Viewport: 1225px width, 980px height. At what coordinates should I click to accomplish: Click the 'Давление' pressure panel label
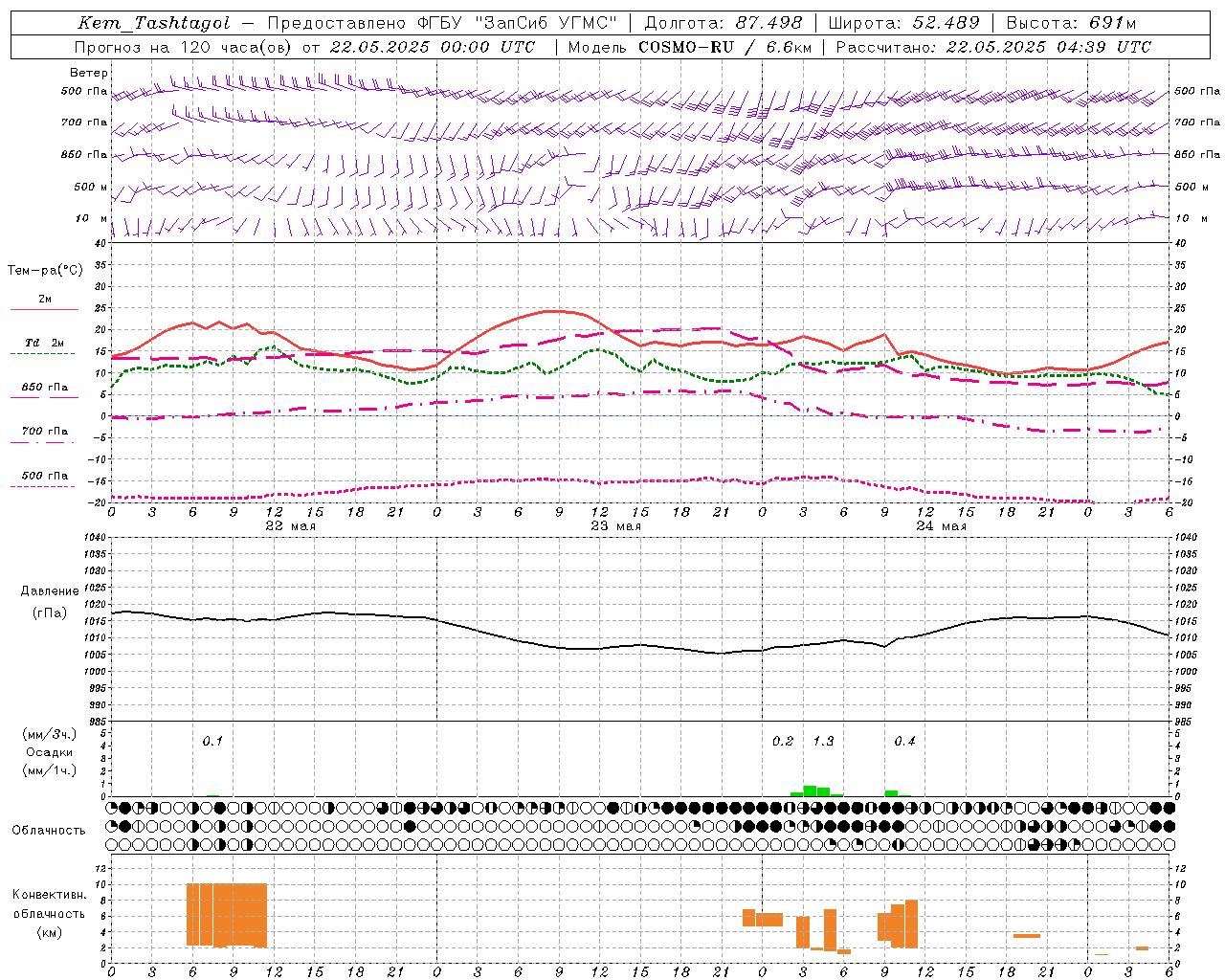tap(50, 591)
